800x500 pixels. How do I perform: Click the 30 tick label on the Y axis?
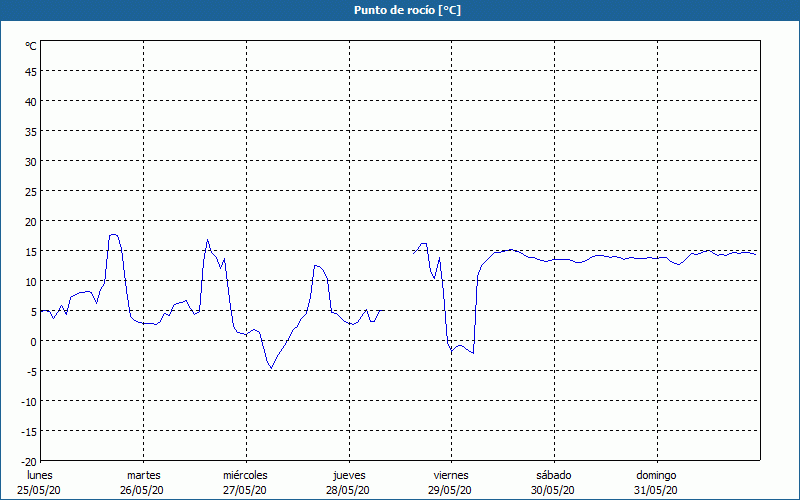click(x=31, y=161)
